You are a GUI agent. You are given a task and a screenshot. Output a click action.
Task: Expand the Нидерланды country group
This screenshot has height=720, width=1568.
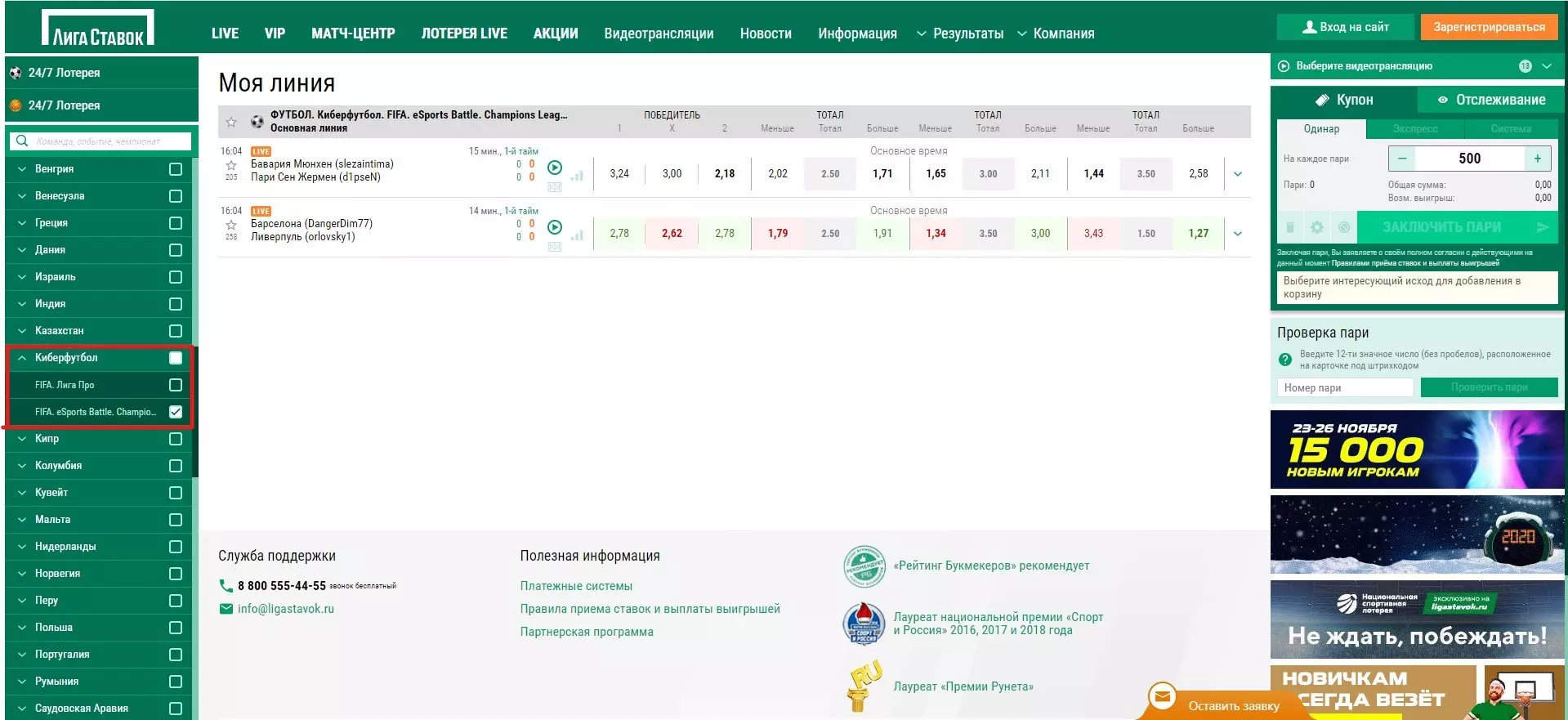click(x=22, y=547)
